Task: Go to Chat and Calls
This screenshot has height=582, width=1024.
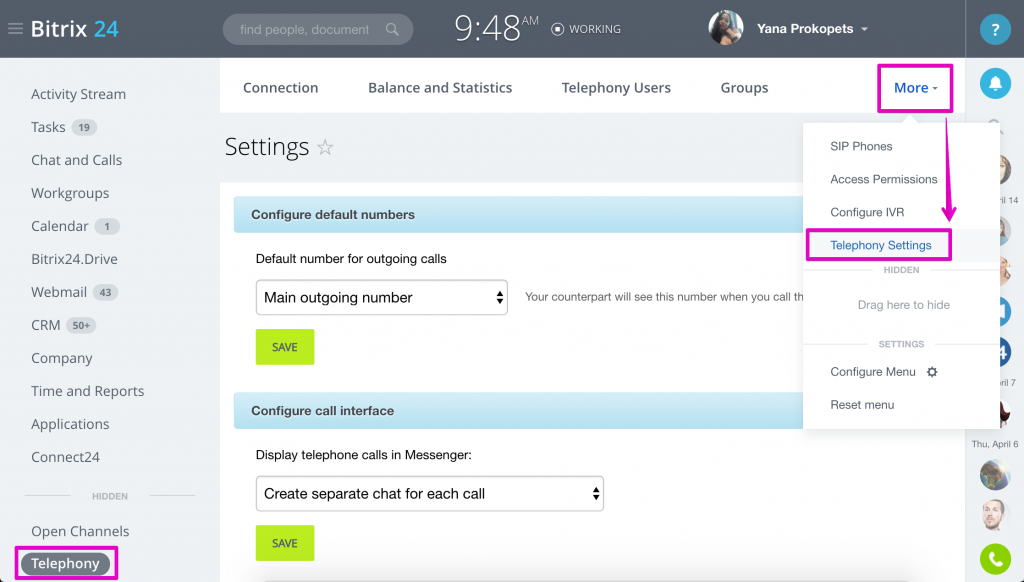Action: pos(76,160)
